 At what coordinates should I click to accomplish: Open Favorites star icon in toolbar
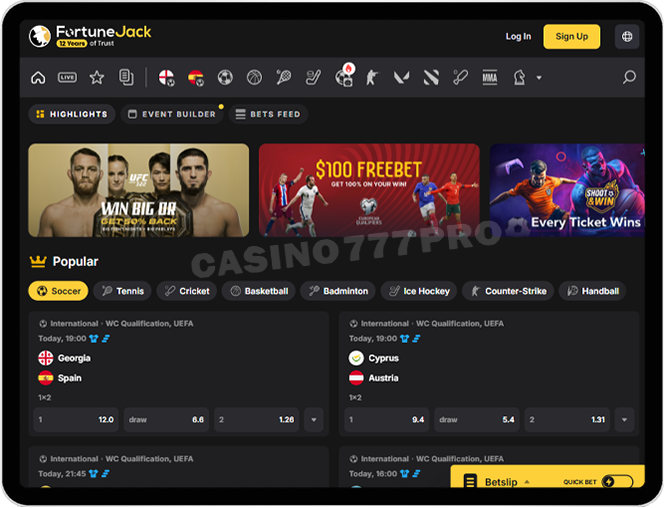pyautogui.click(x=97, y=77)
